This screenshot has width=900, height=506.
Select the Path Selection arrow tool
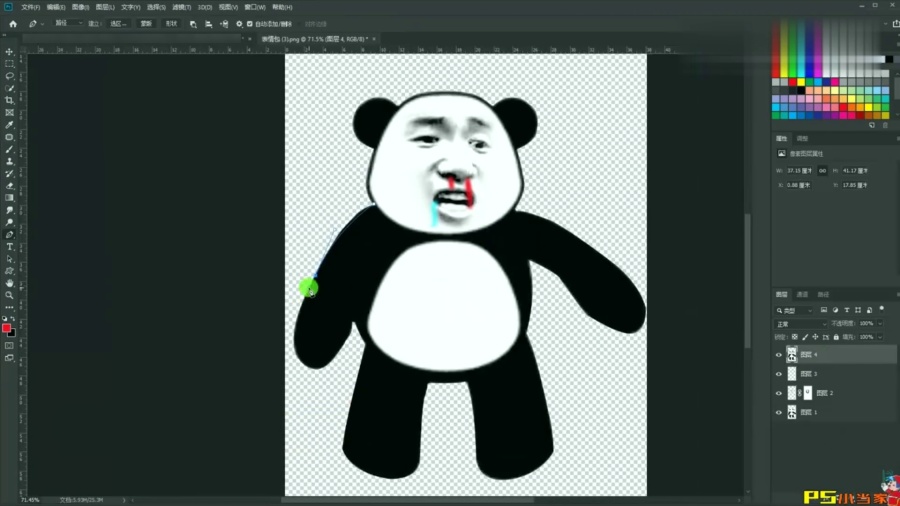(x=9, y=259)
